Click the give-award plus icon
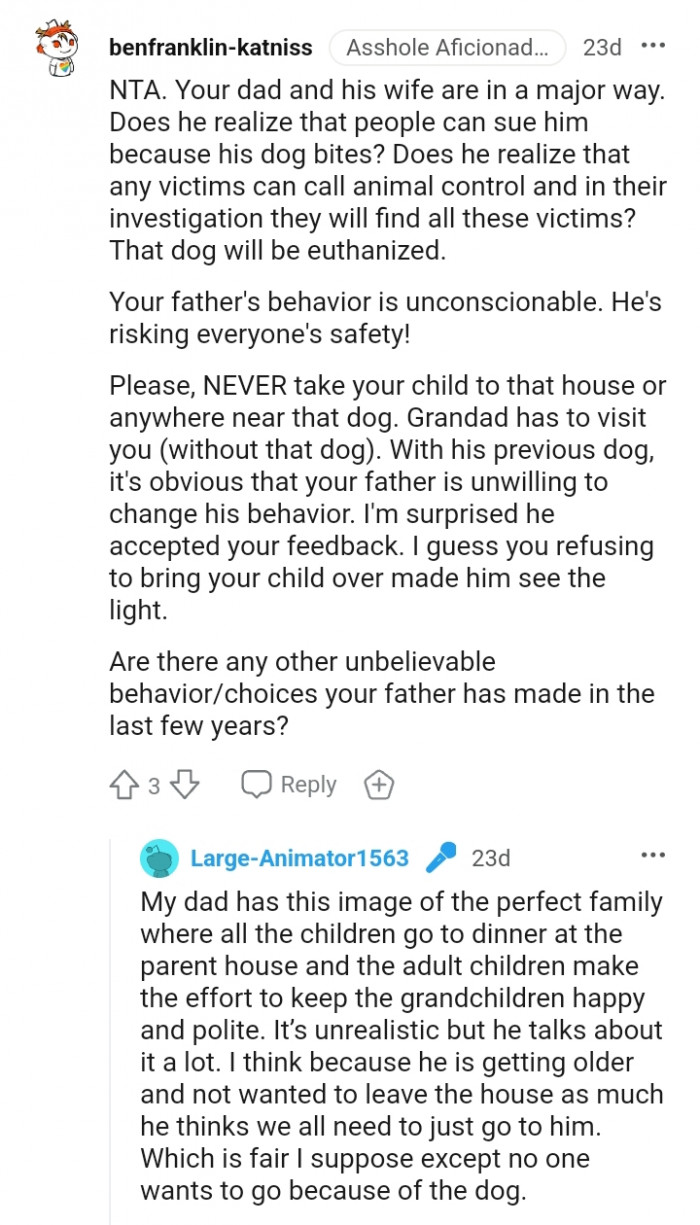This screenshot has height=1225, width=700. pyautogui.click(x=378, y=784)
